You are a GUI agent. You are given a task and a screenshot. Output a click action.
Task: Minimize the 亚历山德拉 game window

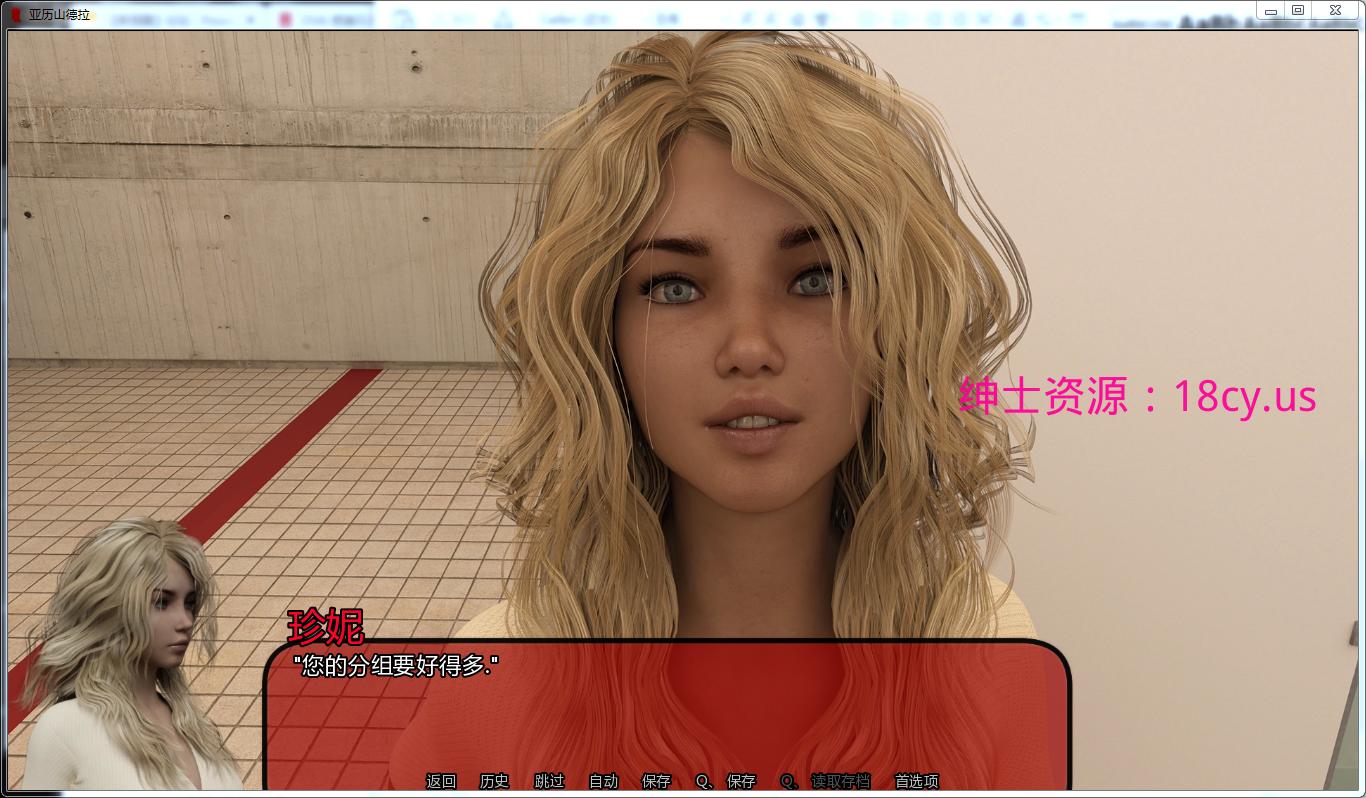pos(1270,11)
